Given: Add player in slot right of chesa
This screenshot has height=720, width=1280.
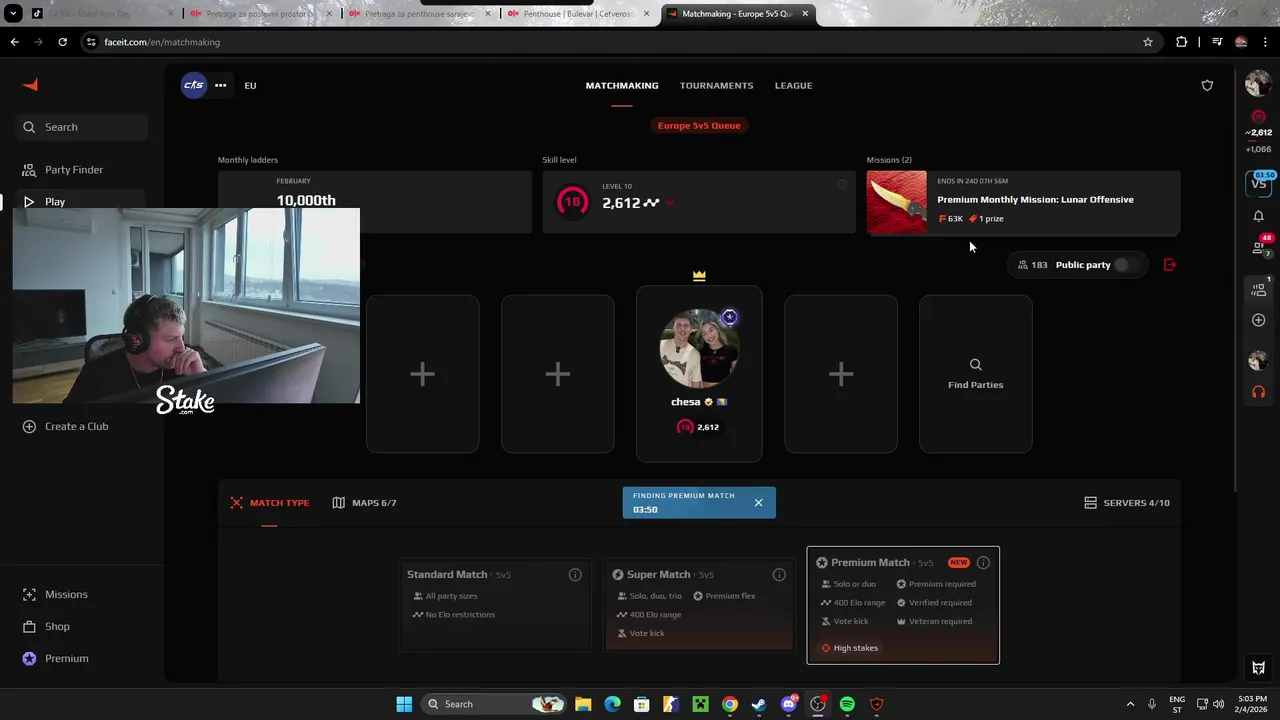Looking at the screenshot, I should (841, 374).
